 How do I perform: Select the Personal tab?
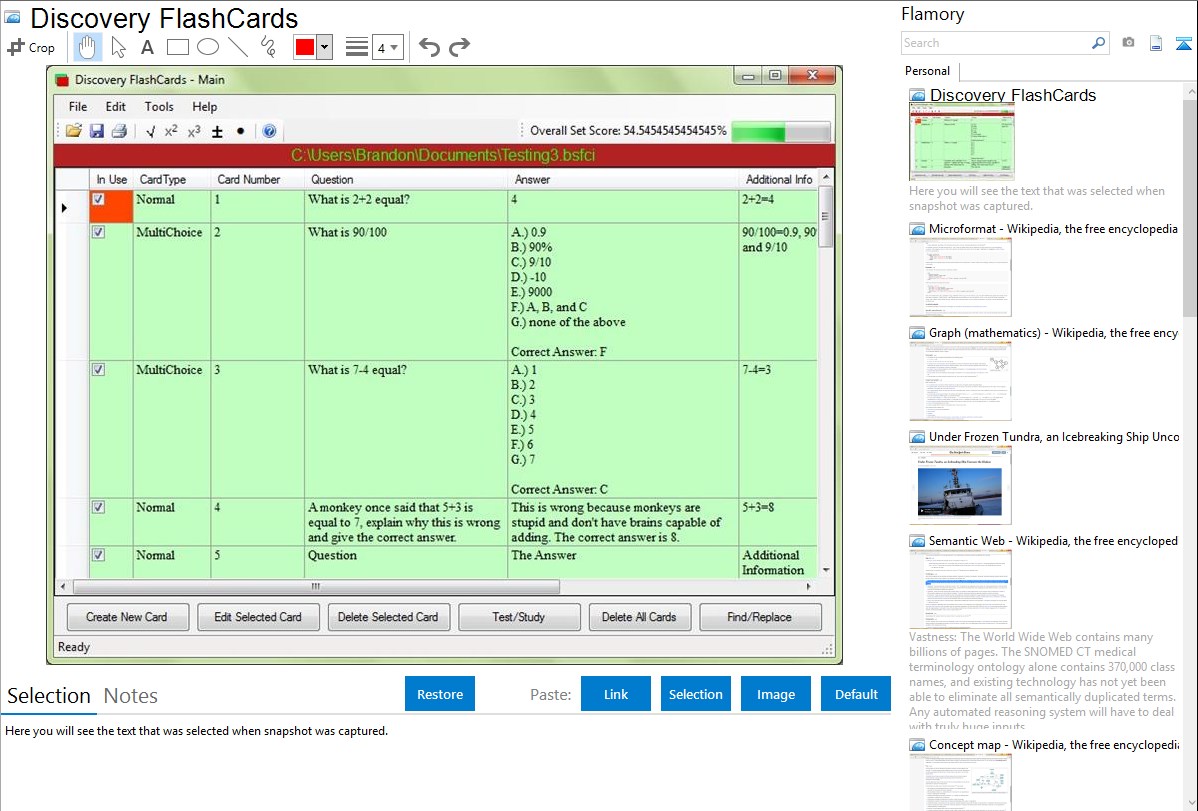[928, 71]
